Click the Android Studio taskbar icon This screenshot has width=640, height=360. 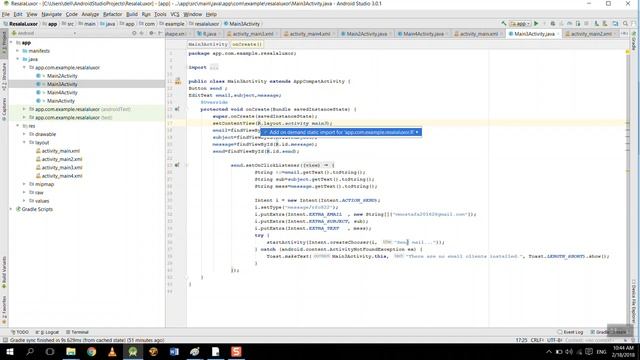[x=133, y=351]
